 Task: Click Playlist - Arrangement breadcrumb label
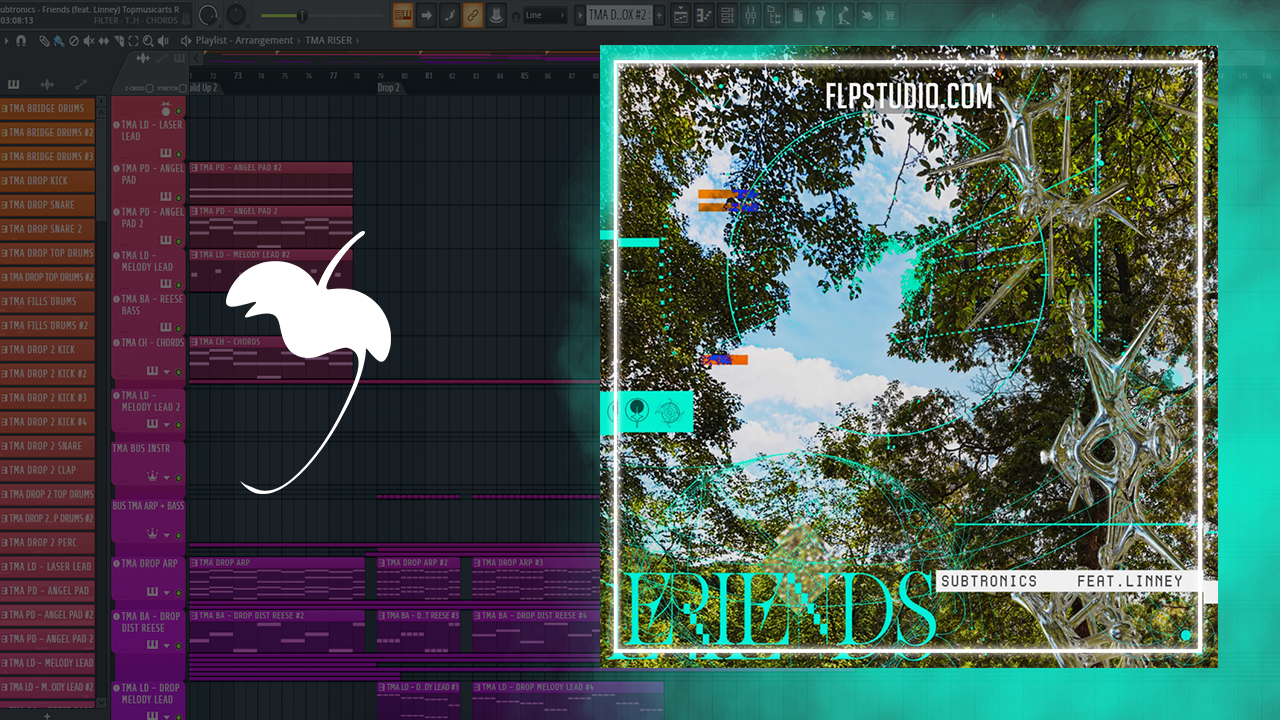[x=244, y=41]
